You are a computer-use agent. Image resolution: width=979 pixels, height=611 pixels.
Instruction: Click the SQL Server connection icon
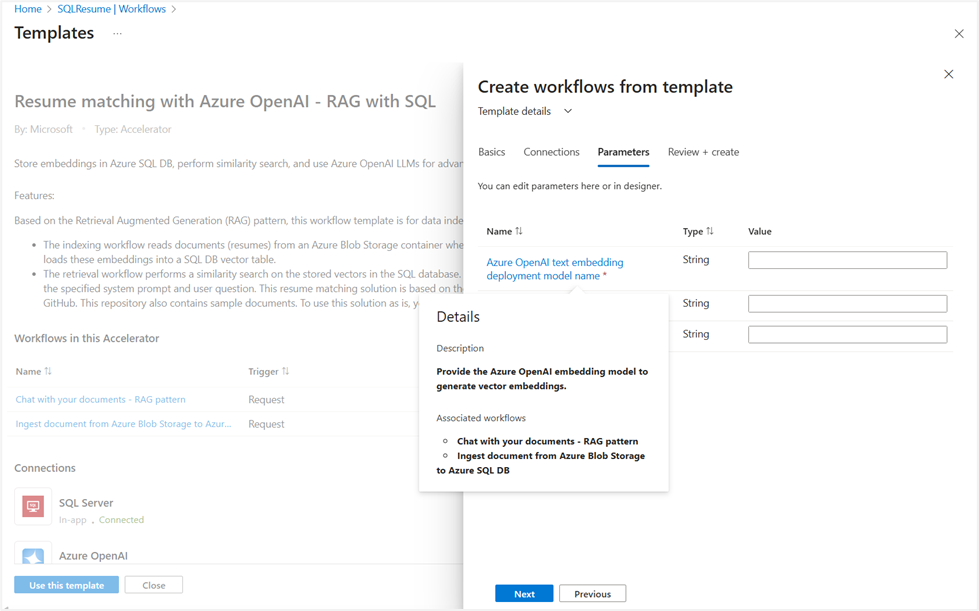coord(33,506)
